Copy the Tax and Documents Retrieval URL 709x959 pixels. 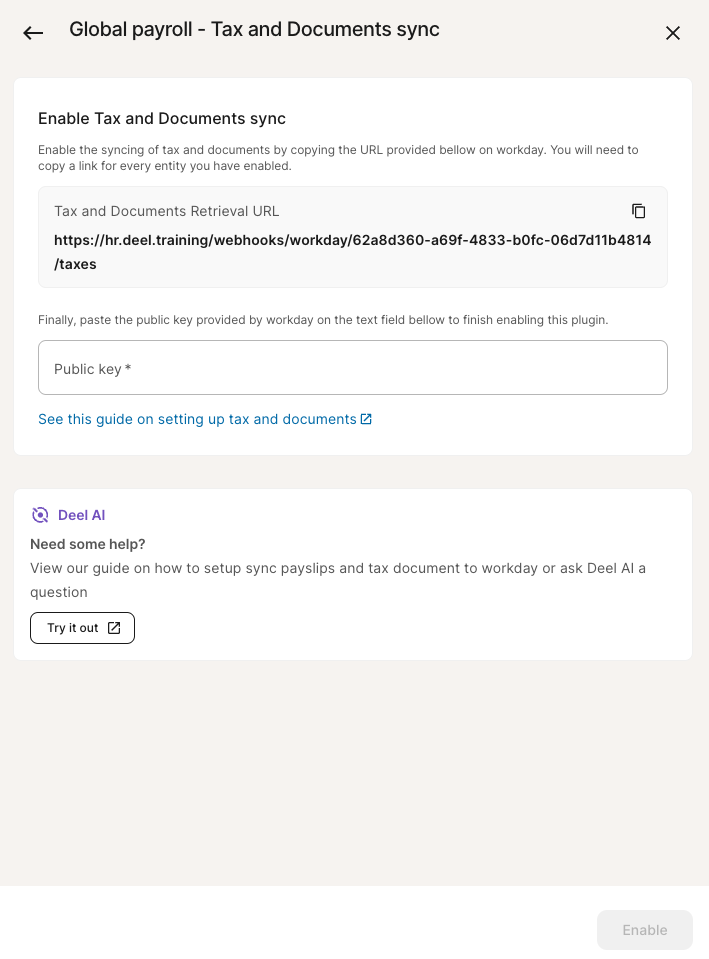(639, 211)
